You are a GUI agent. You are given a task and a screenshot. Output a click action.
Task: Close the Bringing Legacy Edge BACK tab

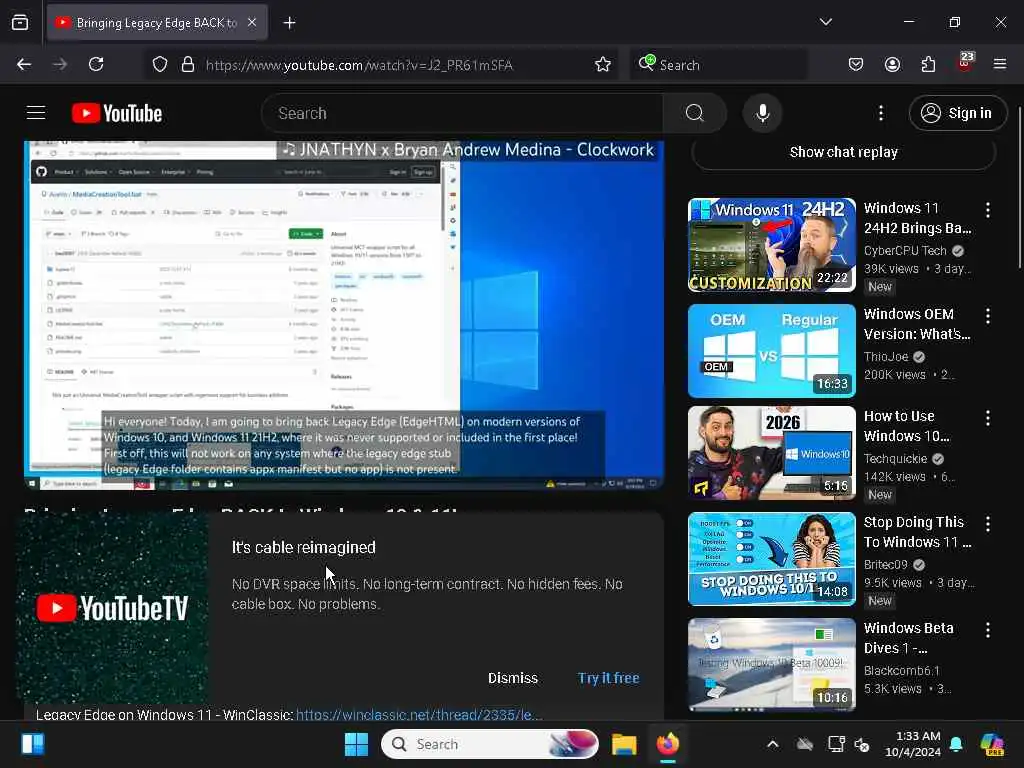[x=252, y=23]
